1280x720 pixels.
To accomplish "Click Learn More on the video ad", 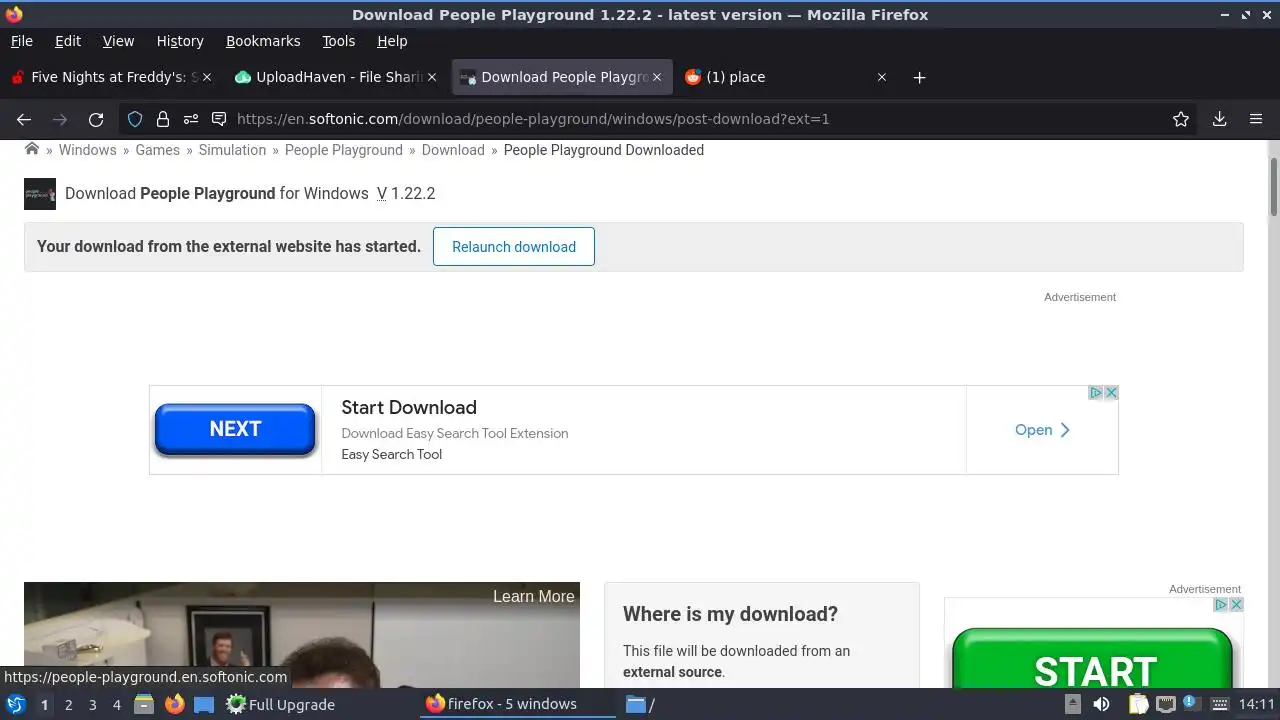I will [534, 597].
